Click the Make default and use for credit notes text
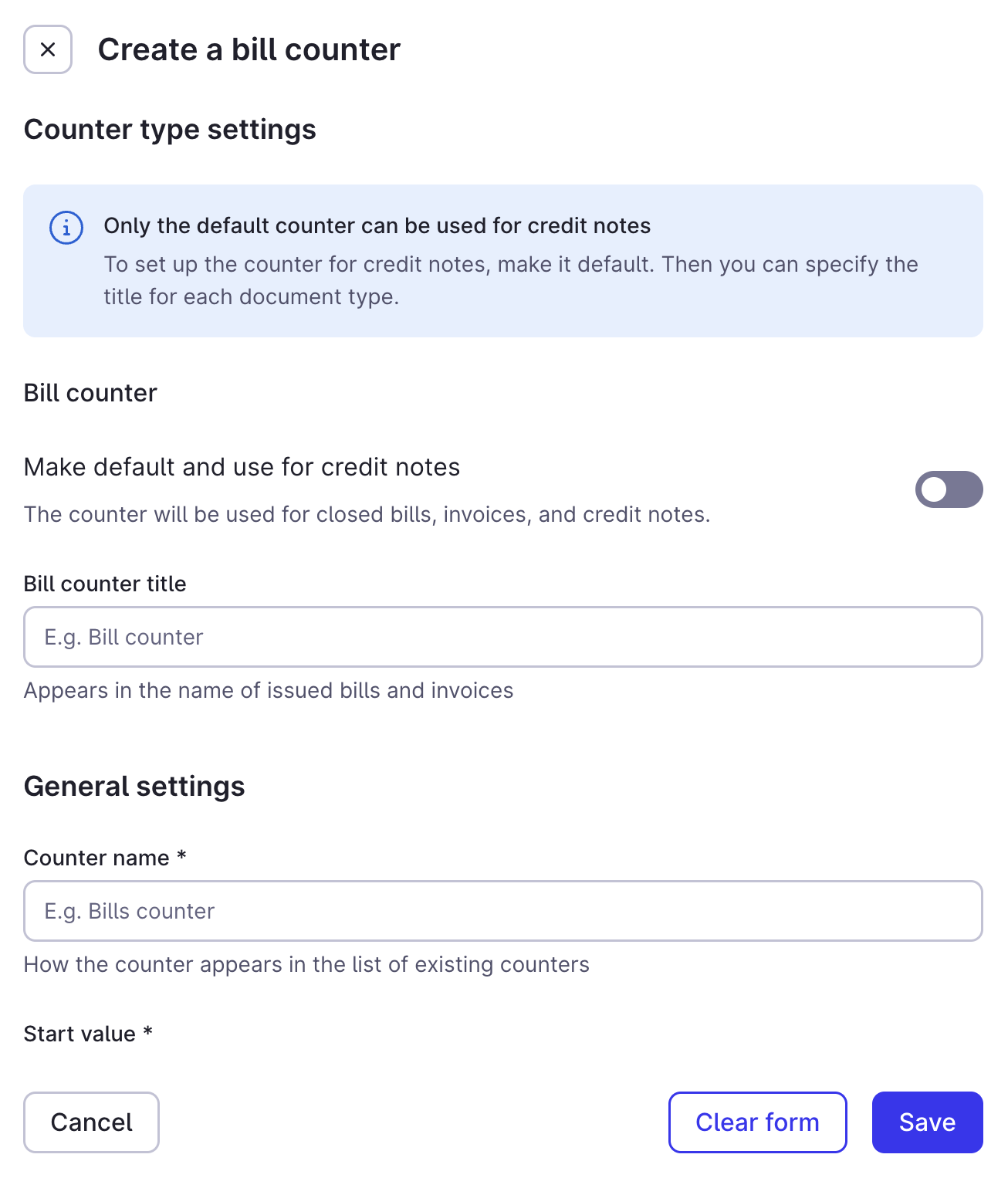Screen dimensions: 1008x1178 point(242,467)
